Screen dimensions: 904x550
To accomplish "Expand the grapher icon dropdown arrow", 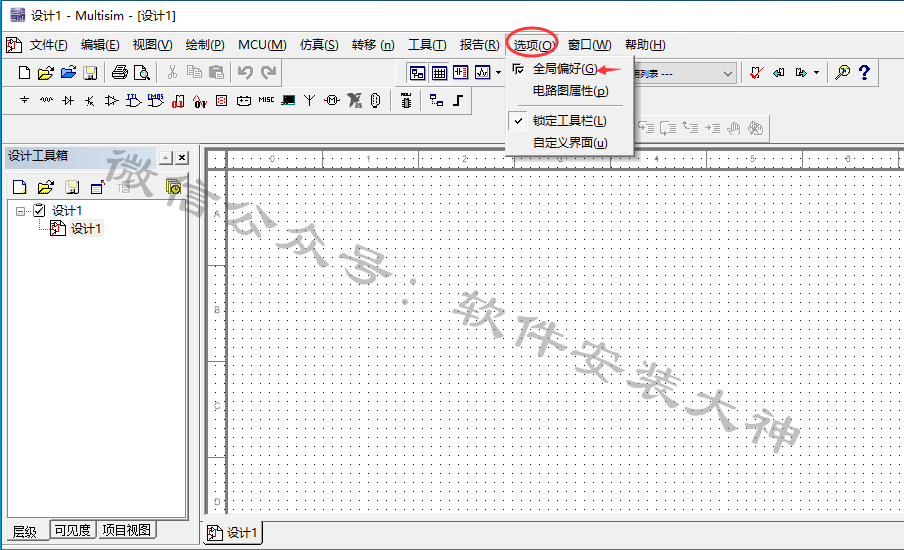I will click(x=499, y=73).
